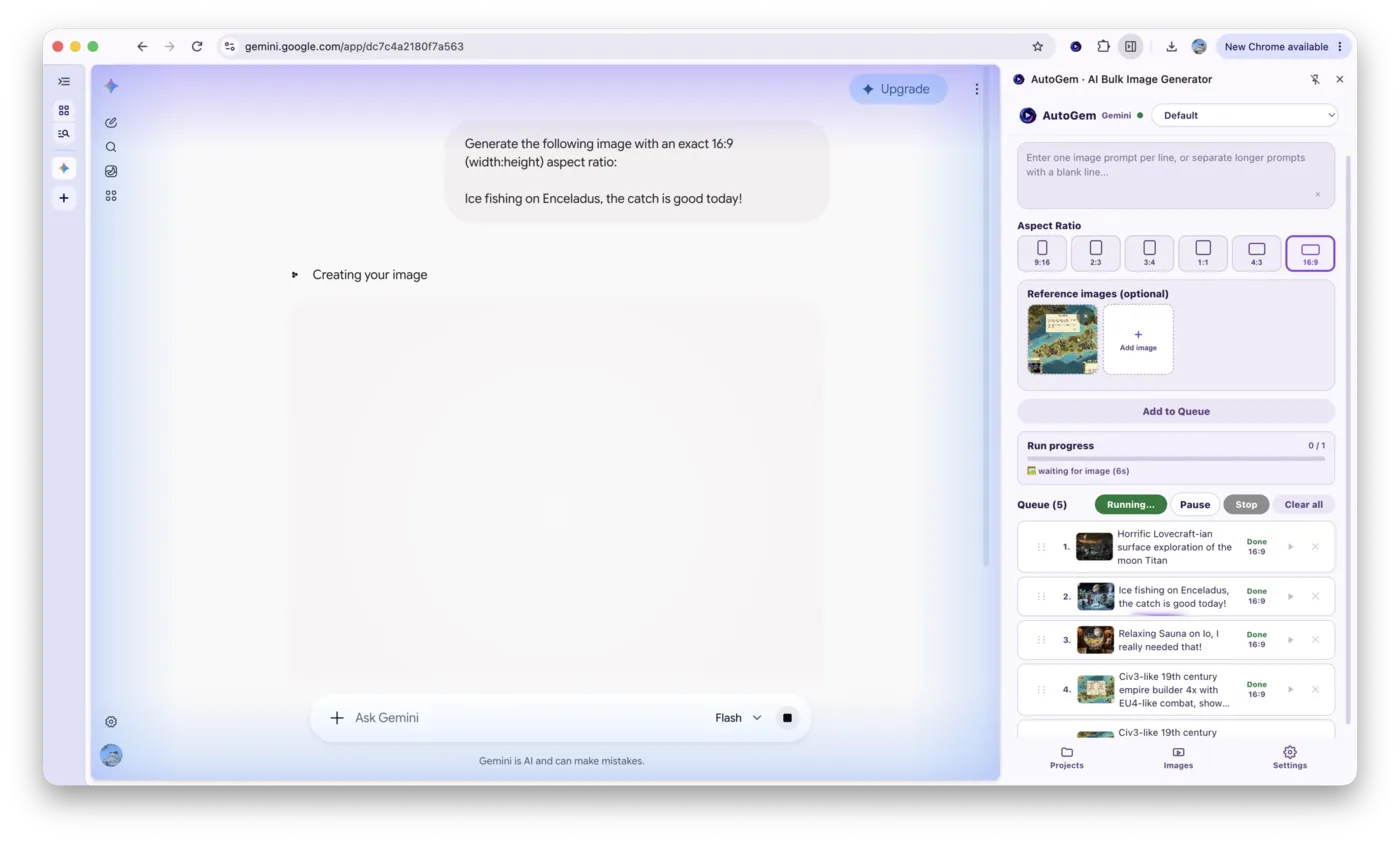
Task: Expand the browser's vertical tab sidebar
Action: (x=64, y=81)
